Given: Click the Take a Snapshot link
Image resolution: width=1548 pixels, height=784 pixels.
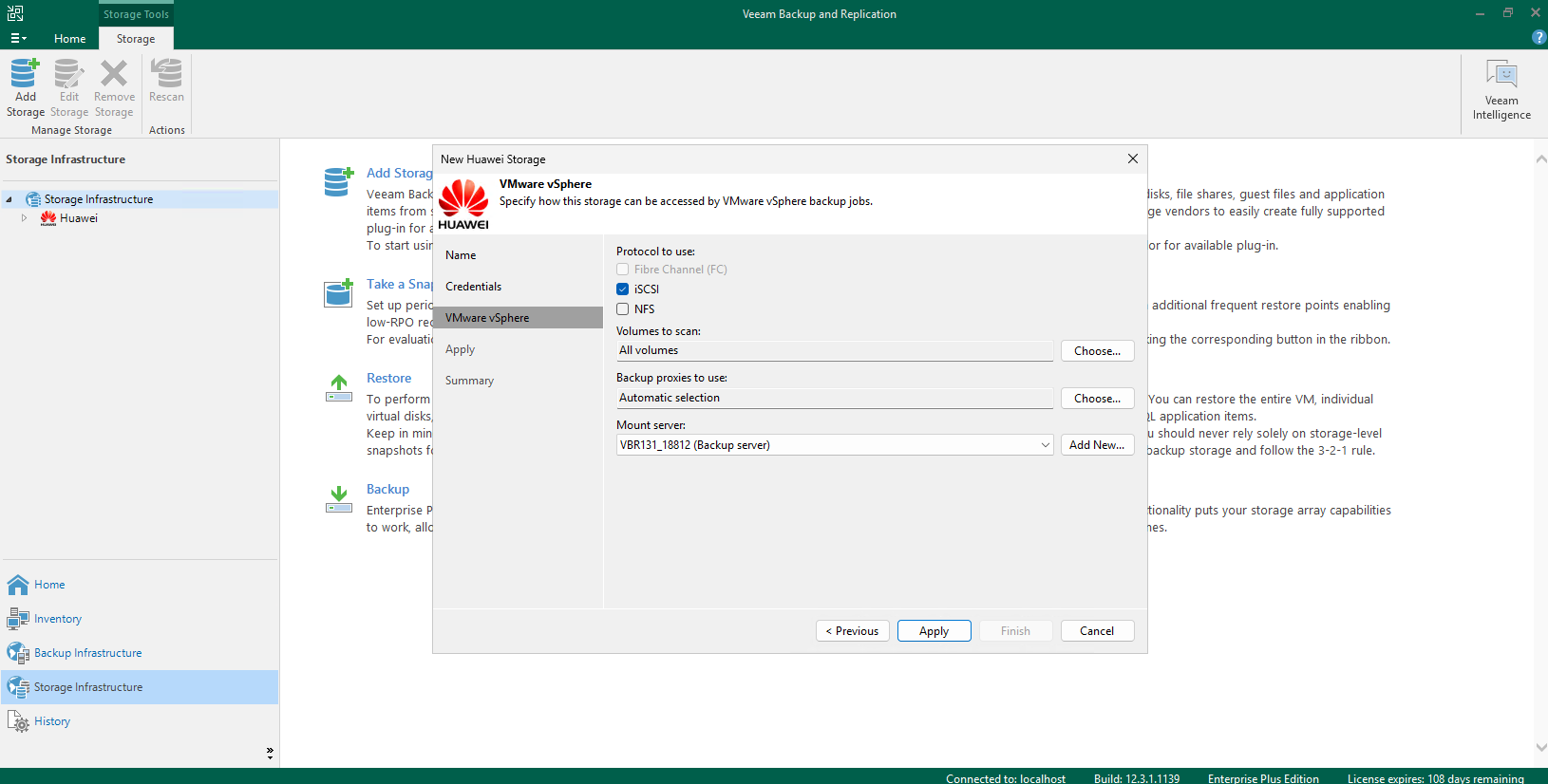Looking at the screenshot, I should coord(400,284).
